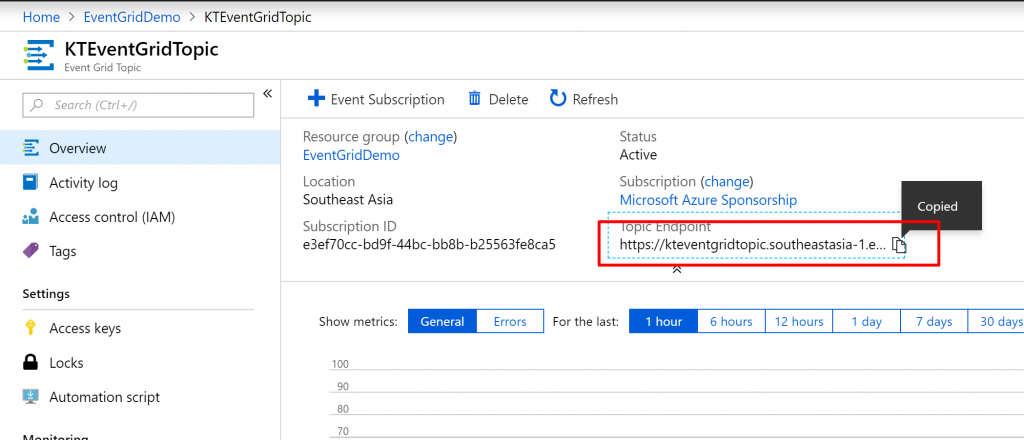Open Microsoft Azure Sponsorship link
Viewport: 1024px width, 440px height.
point(708,200)
